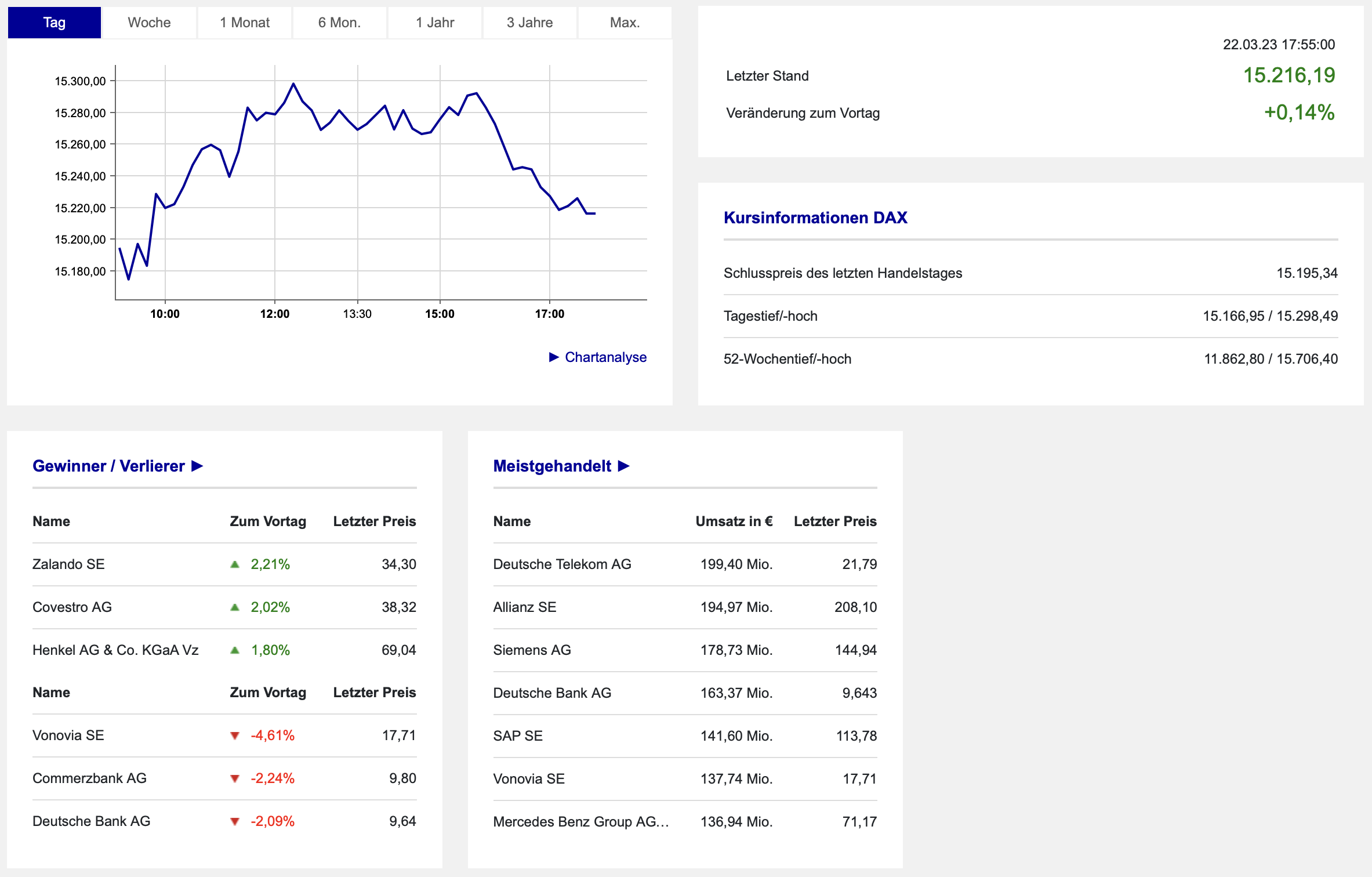Image resolution: width=1372 pixels, height=877 pixels.
Task: Click the 199,40 Mio. turnover value
Action: click(736, 564)
